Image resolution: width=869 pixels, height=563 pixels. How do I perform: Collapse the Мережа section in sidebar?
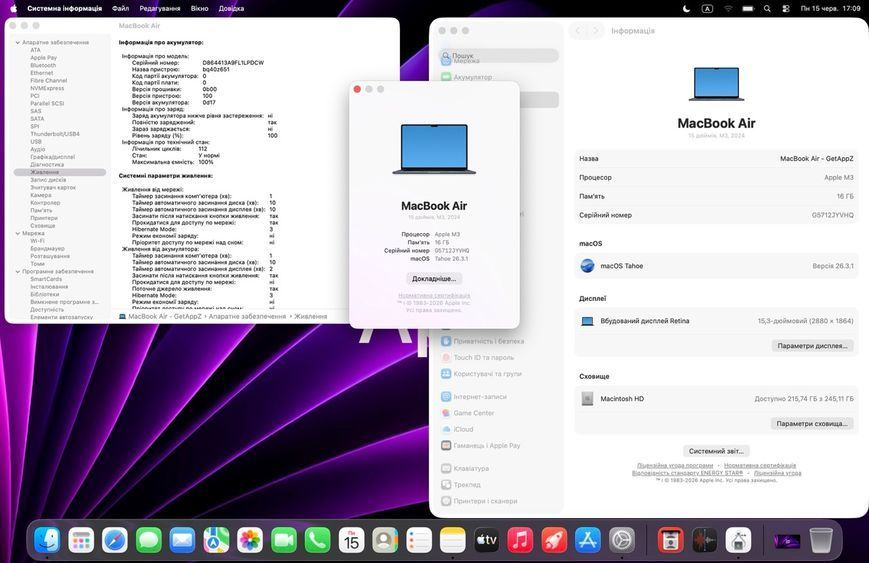(x=18, y=233)
